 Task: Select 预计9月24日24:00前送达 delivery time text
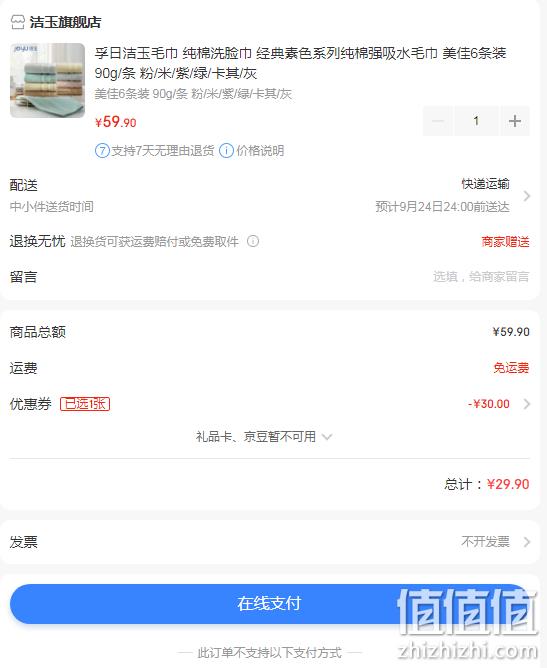coord(442,207)
